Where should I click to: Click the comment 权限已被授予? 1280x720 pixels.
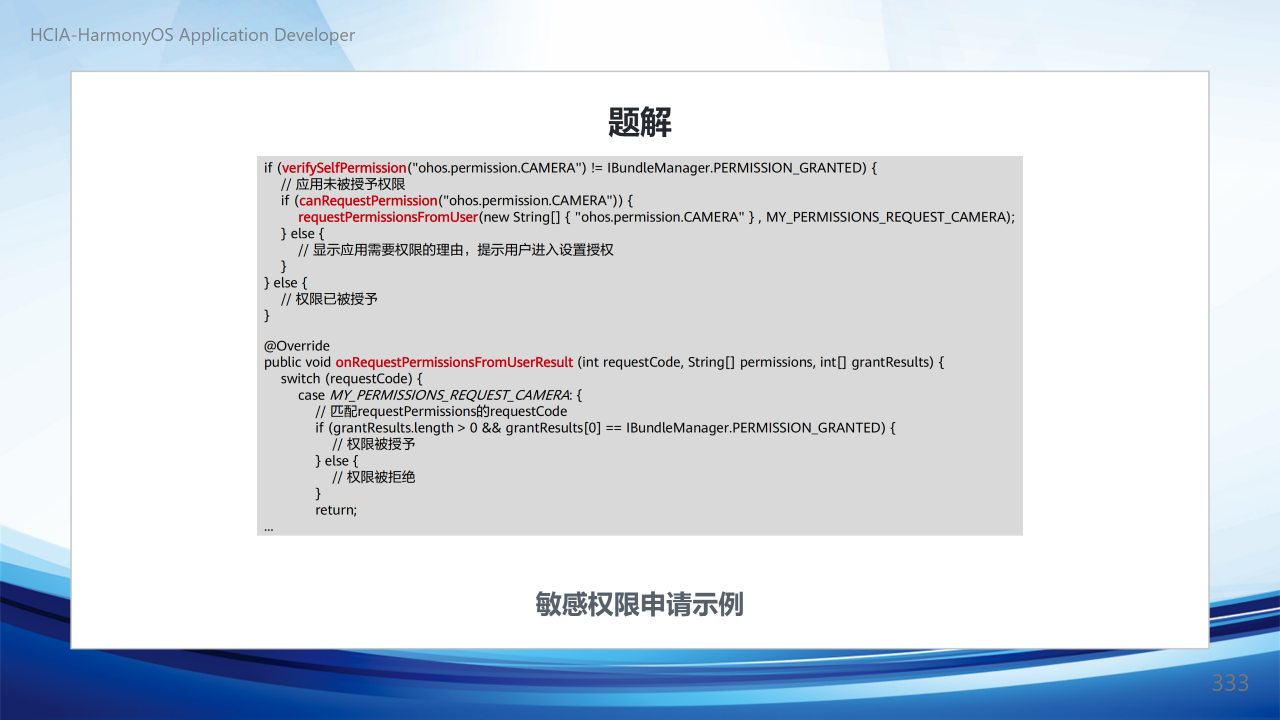(x=329, y=298)
